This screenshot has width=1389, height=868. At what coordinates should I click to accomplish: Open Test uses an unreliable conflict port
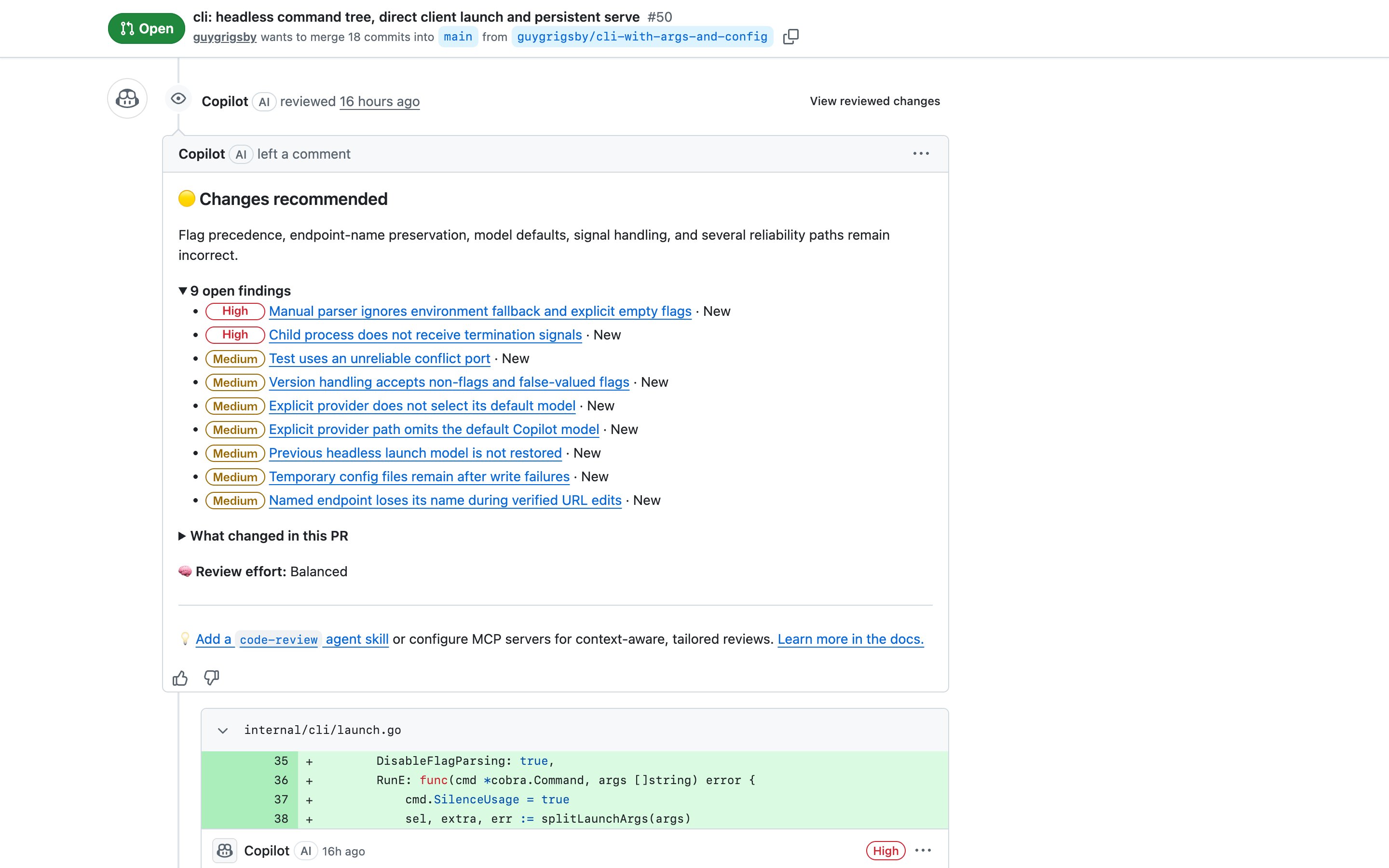point(380,359)
